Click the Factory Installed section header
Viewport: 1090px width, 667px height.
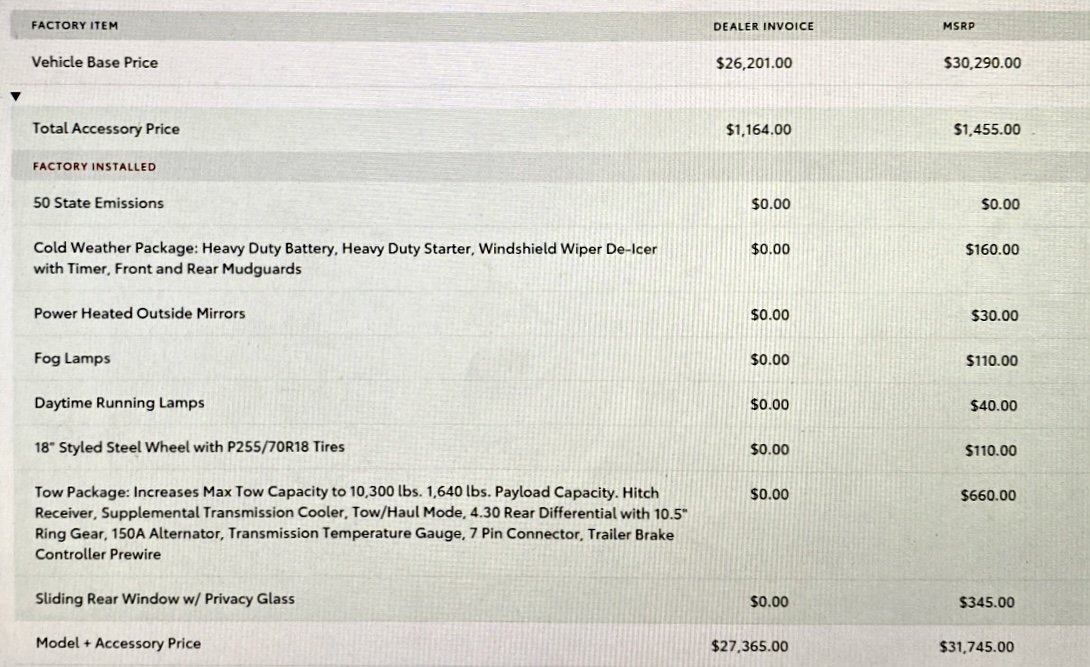point(95,167)
